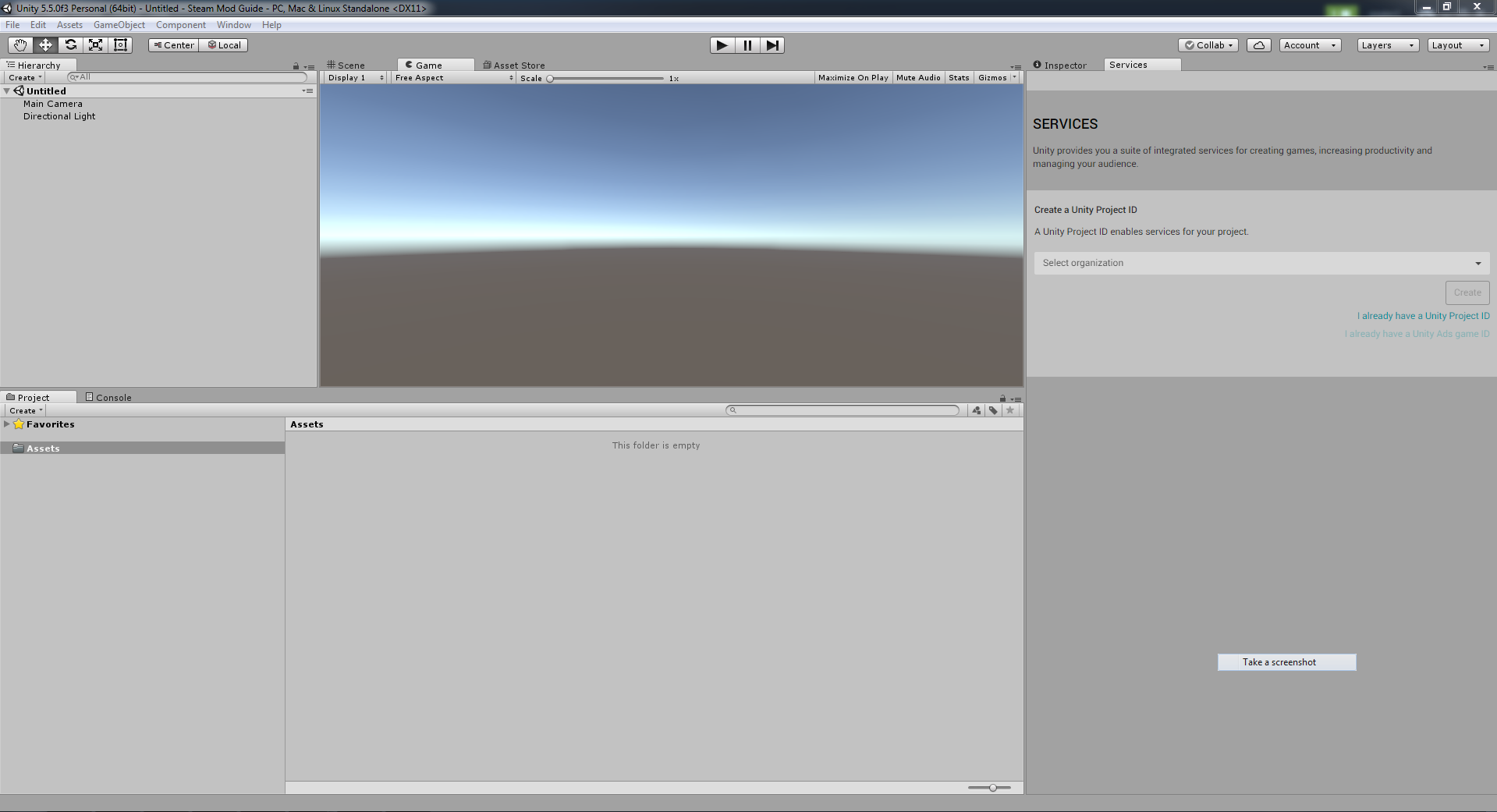Screen dimensions: 1497x812
Task: Click the Create project ID button
Action: click(x=1467, y=293)
